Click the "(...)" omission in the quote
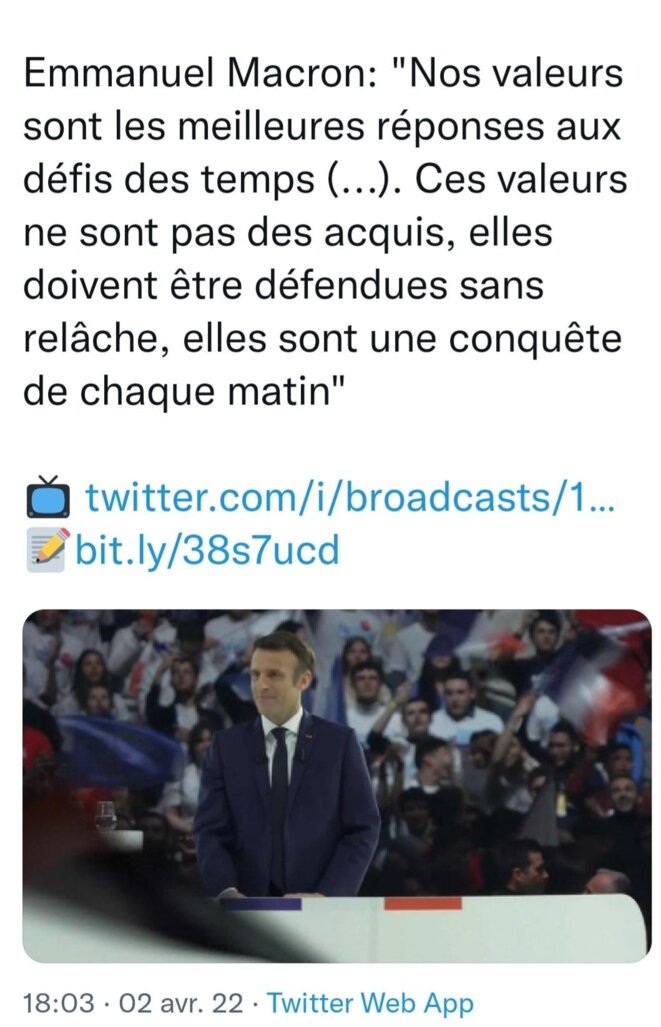This screenshot has width=661, height=1027. (x=364, y=179)
